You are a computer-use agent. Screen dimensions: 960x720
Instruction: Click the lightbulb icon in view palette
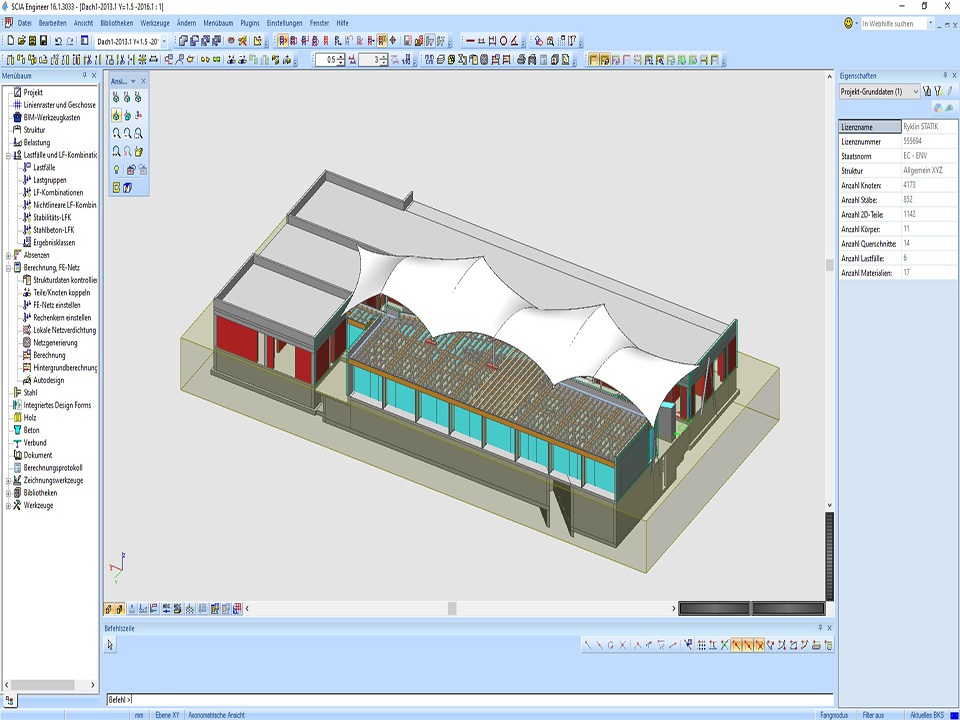tap(117, 170)
